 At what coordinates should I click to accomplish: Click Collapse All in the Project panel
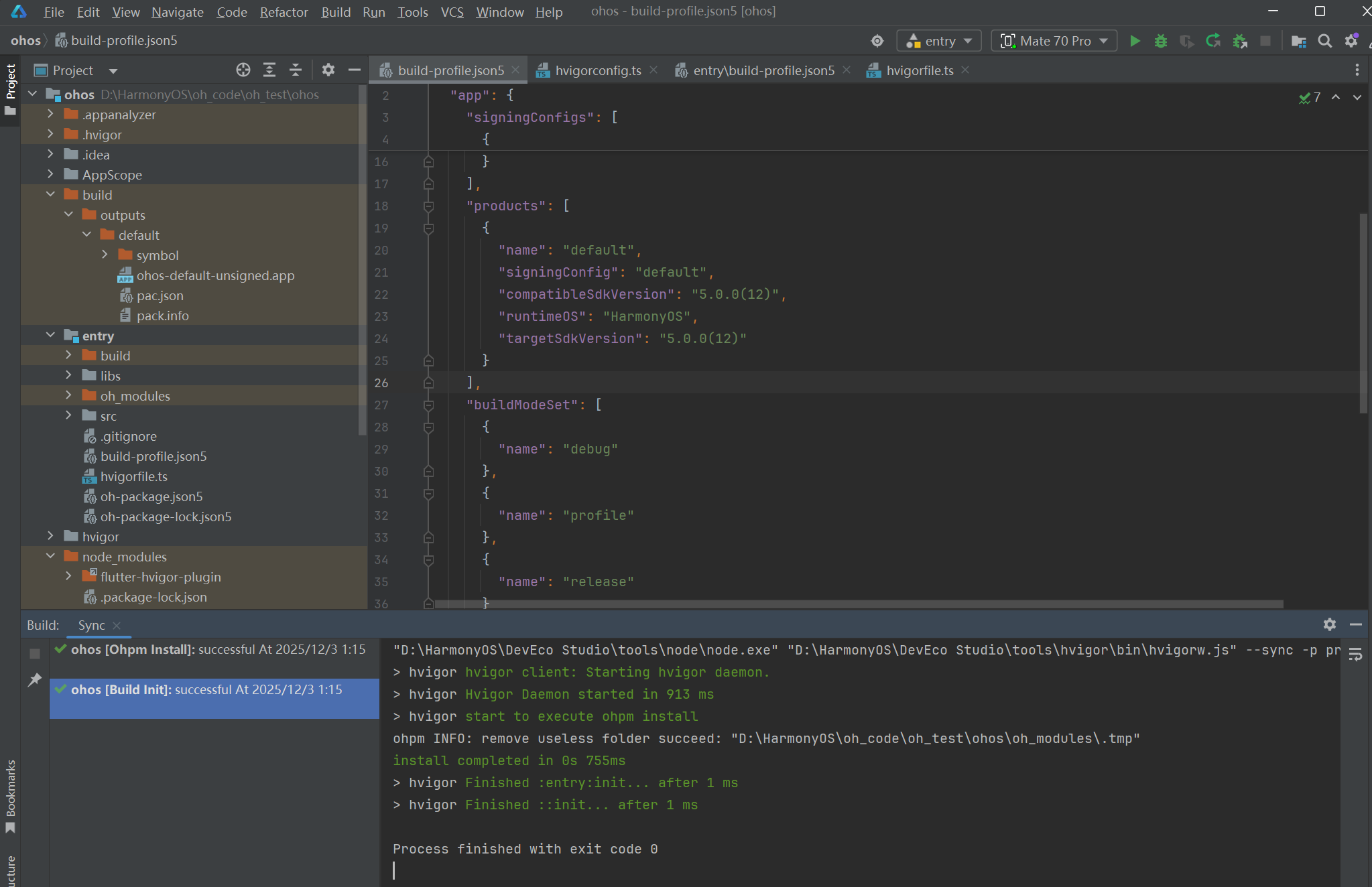coord(296,70)
